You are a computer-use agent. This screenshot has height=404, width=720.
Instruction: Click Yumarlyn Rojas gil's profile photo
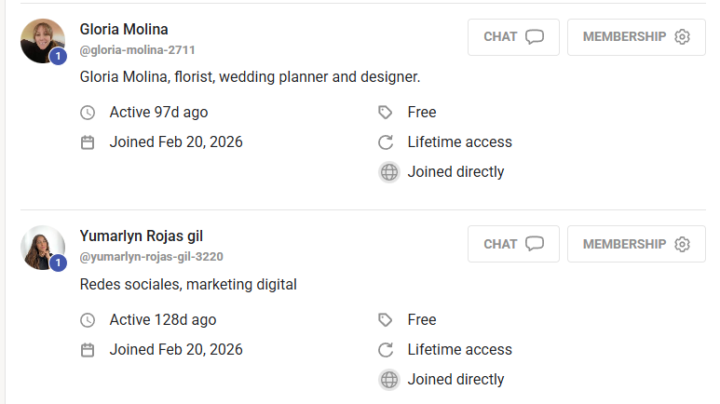pos(43,247)
